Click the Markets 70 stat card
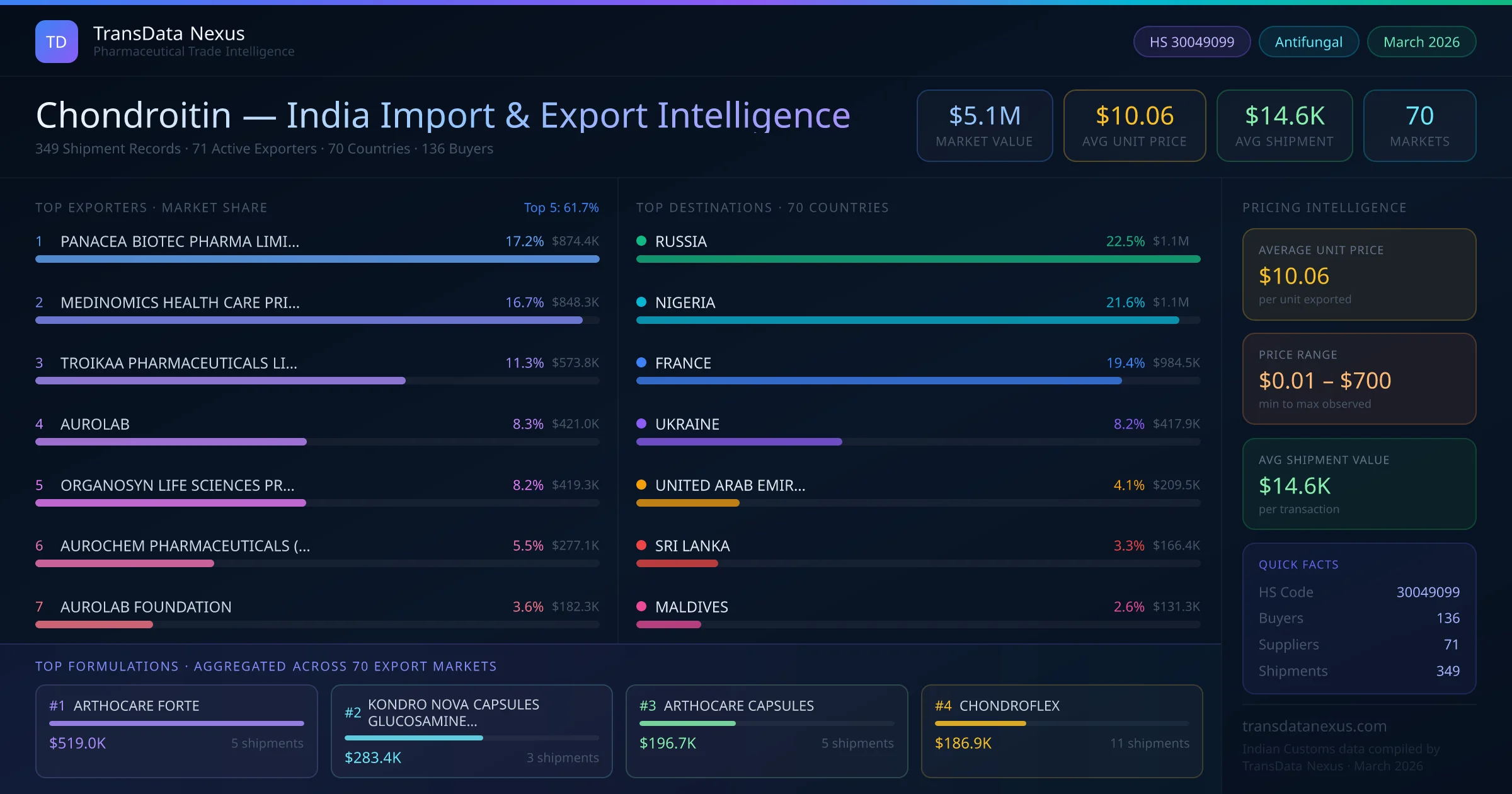 [x=1419, y=125]
